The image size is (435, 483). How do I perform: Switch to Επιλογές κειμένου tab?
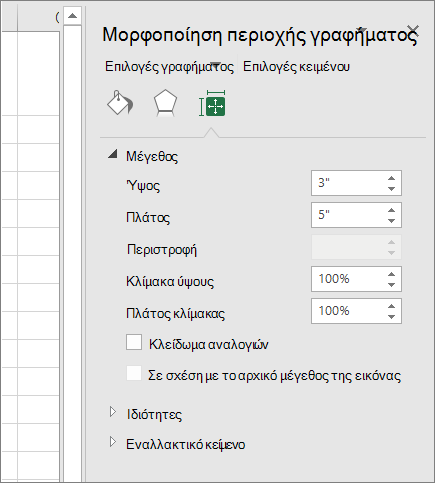(296, 66)
